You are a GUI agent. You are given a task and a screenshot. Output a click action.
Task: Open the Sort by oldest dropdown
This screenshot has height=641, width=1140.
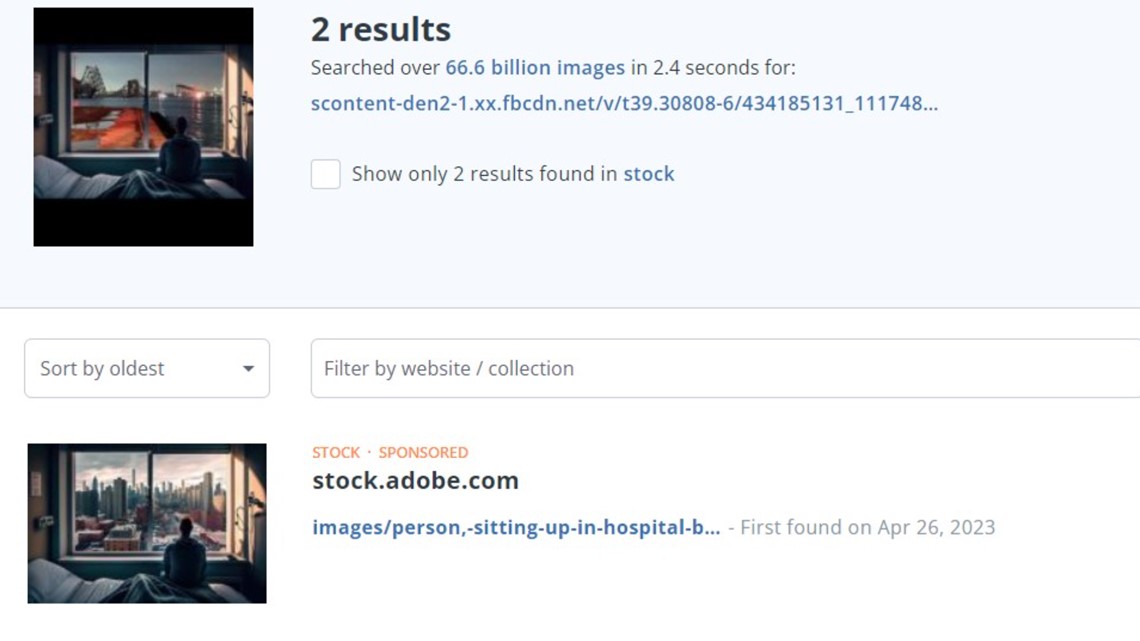(x=147, y=368)
